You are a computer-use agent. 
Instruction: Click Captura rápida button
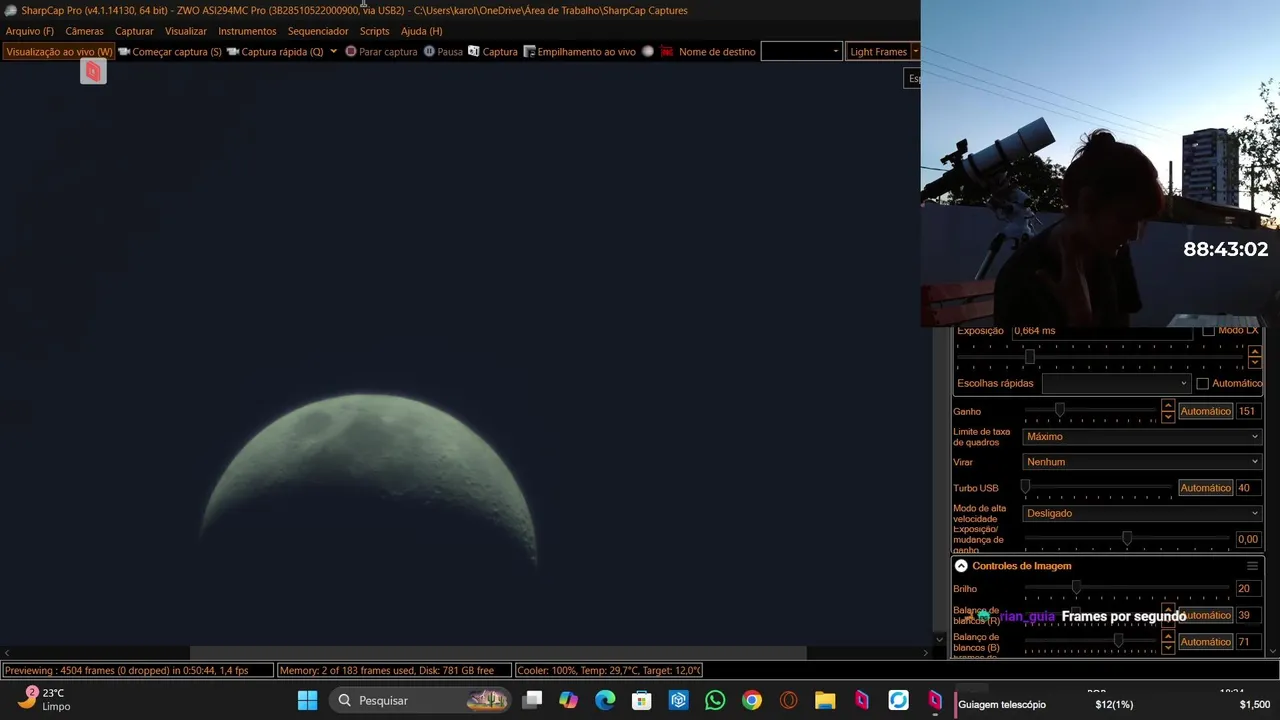point(275,52)
